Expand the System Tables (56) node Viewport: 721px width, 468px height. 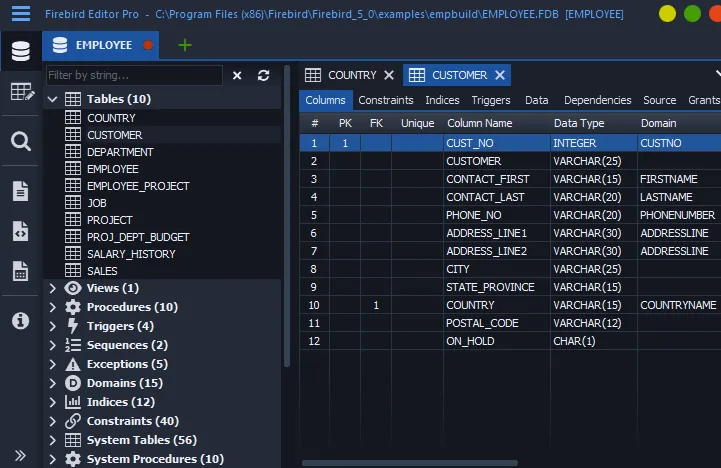(52, 440)
